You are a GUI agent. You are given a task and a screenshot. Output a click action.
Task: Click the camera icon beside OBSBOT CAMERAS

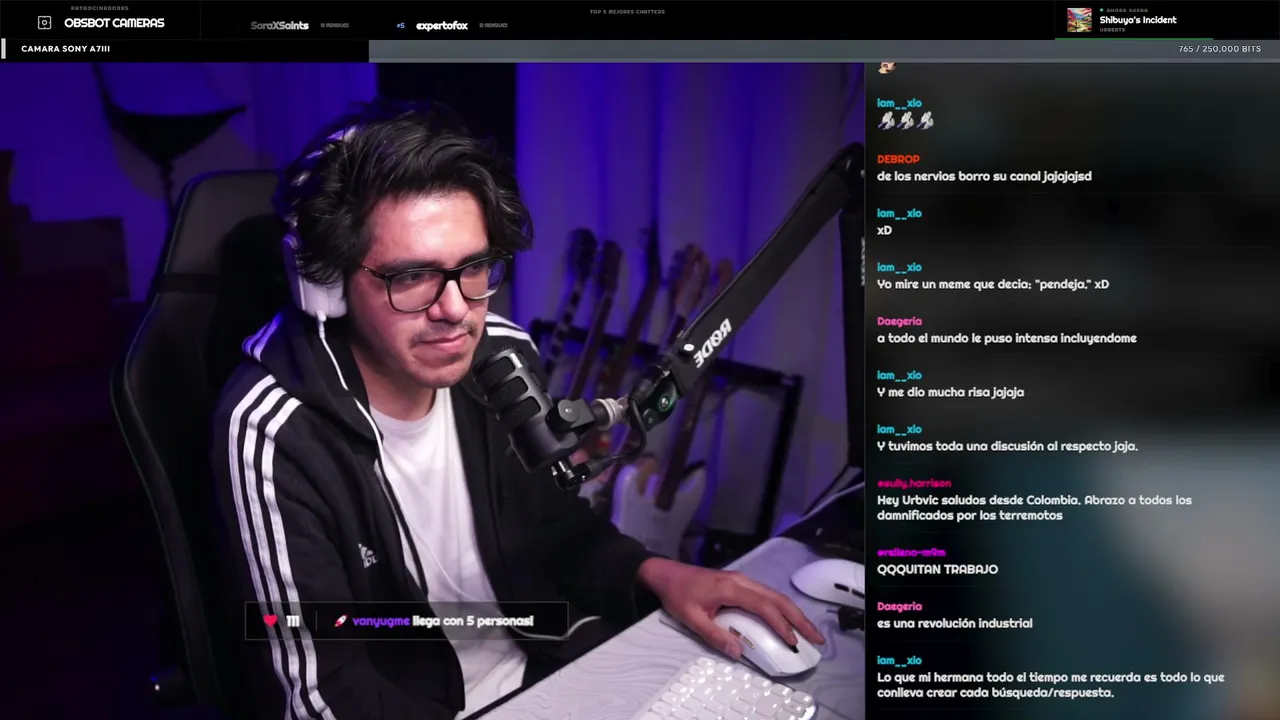click(x=44, y=22)
